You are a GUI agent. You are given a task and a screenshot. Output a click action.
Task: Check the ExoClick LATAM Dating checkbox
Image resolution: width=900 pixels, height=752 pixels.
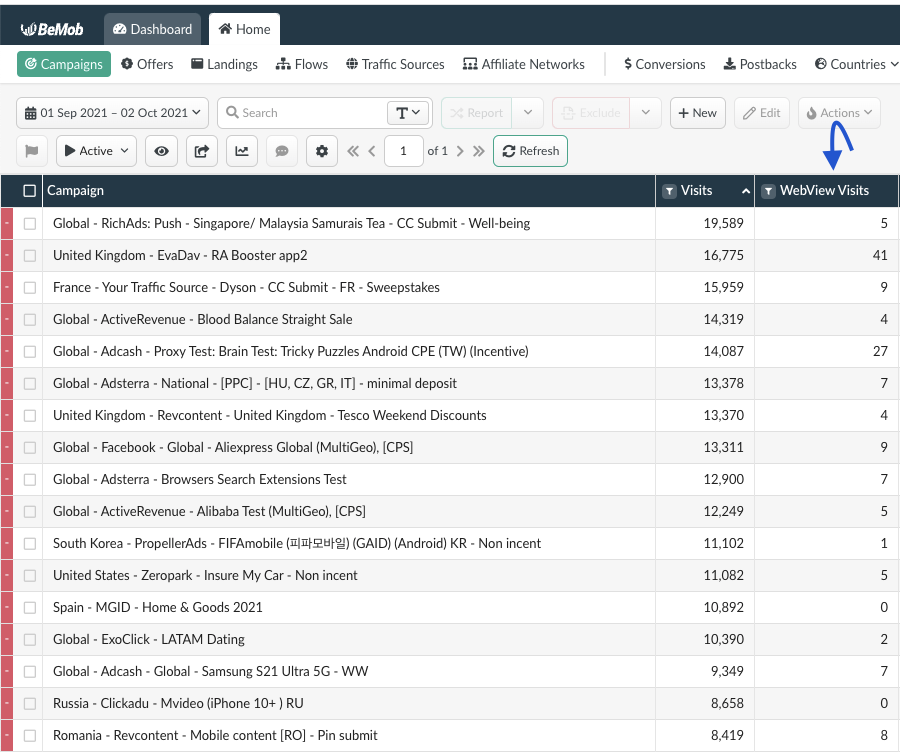[30, 639]
